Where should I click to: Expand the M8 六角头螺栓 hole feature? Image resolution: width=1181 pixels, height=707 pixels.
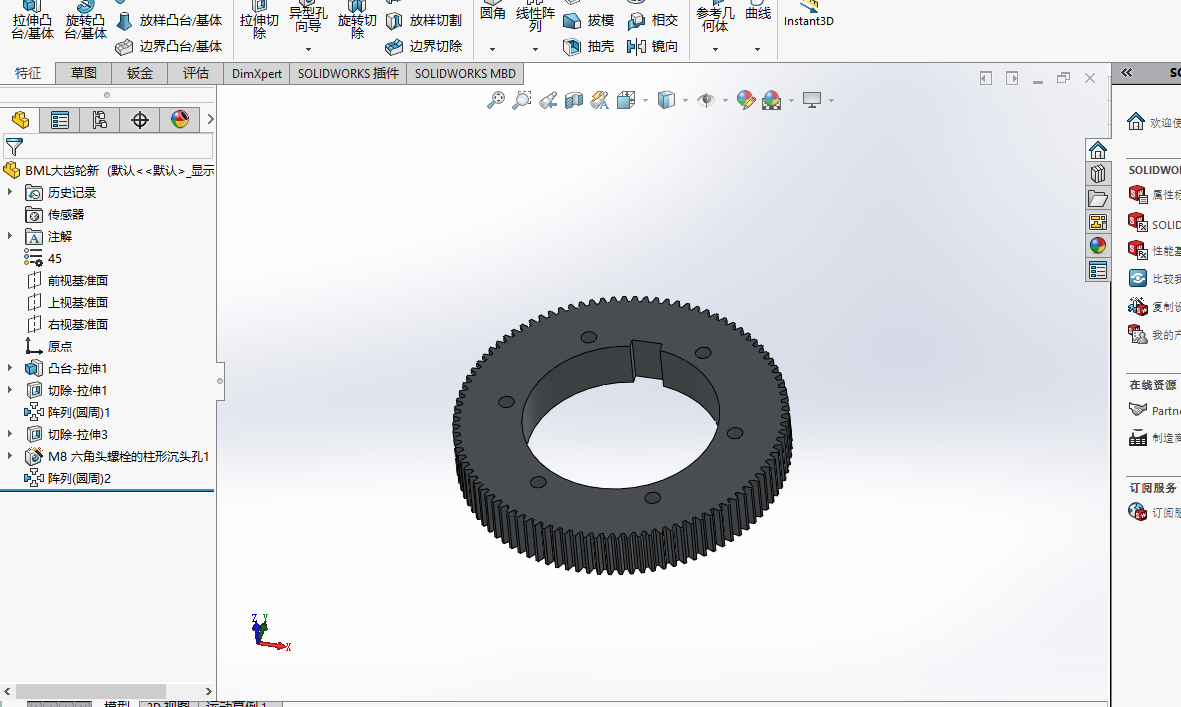(10, 456)
